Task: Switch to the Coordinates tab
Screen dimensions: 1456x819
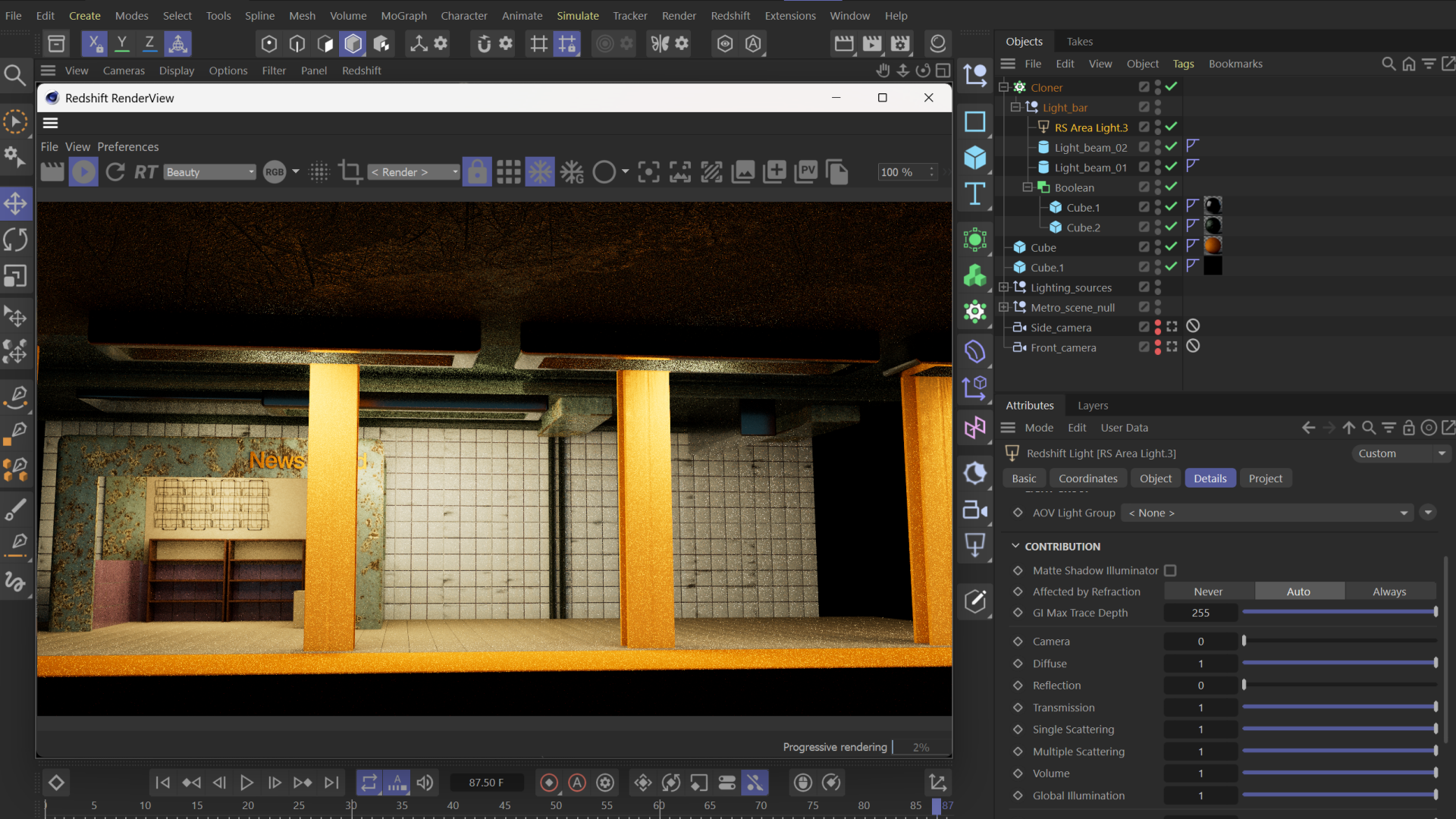Action: [x=1087, y=479]
